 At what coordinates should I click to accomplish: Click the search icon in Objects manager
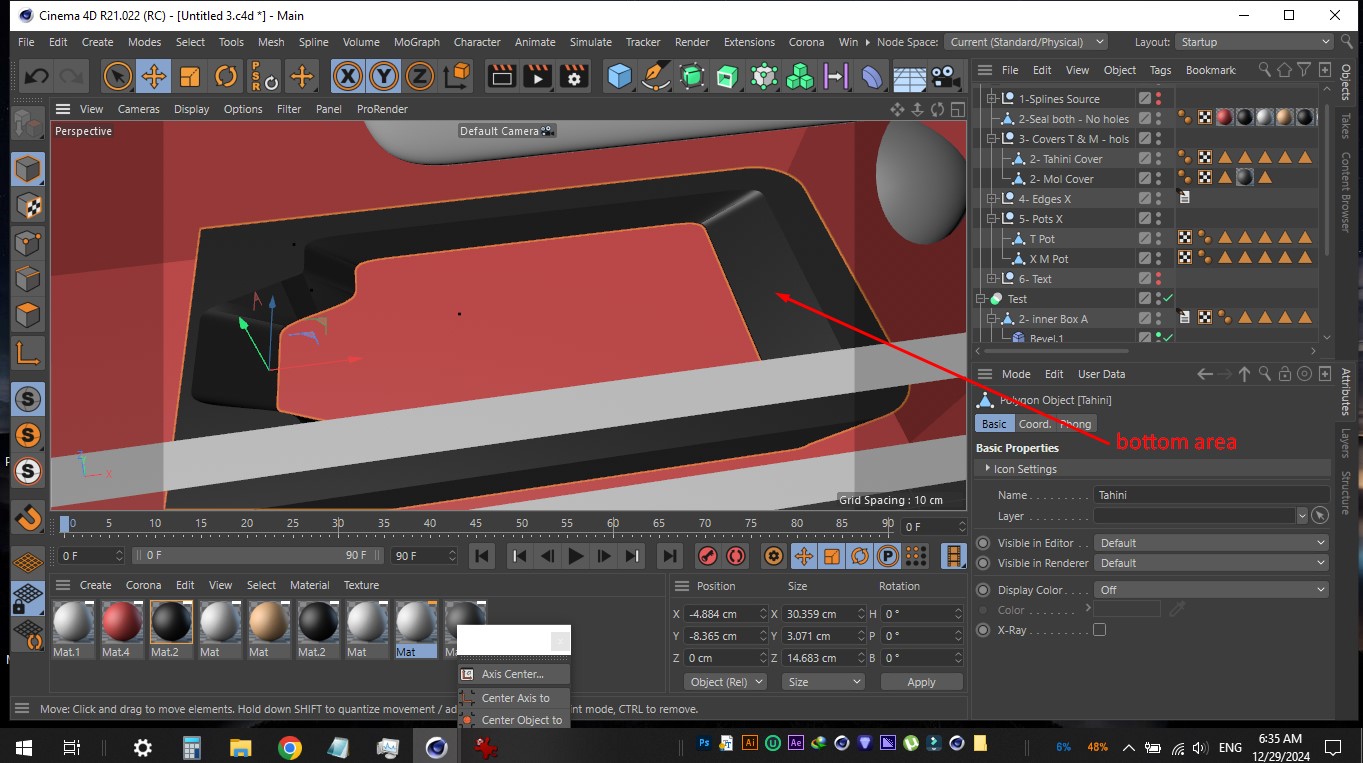pos(1265,70)
